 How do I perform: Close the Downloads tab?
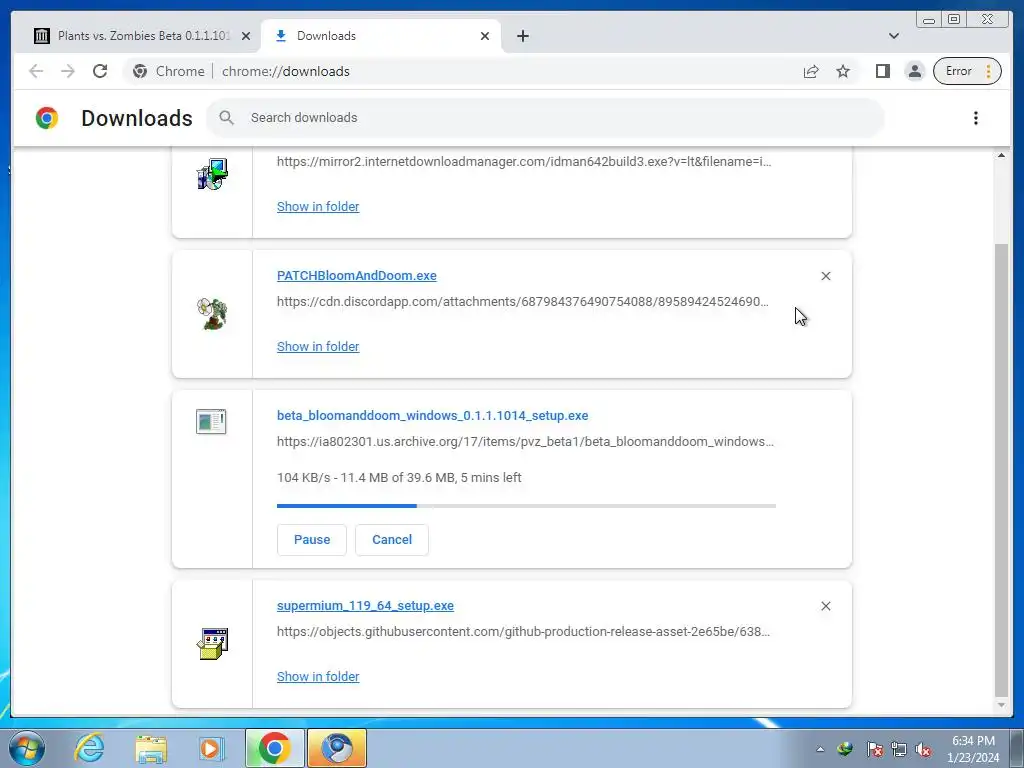(x=485, y=36)
